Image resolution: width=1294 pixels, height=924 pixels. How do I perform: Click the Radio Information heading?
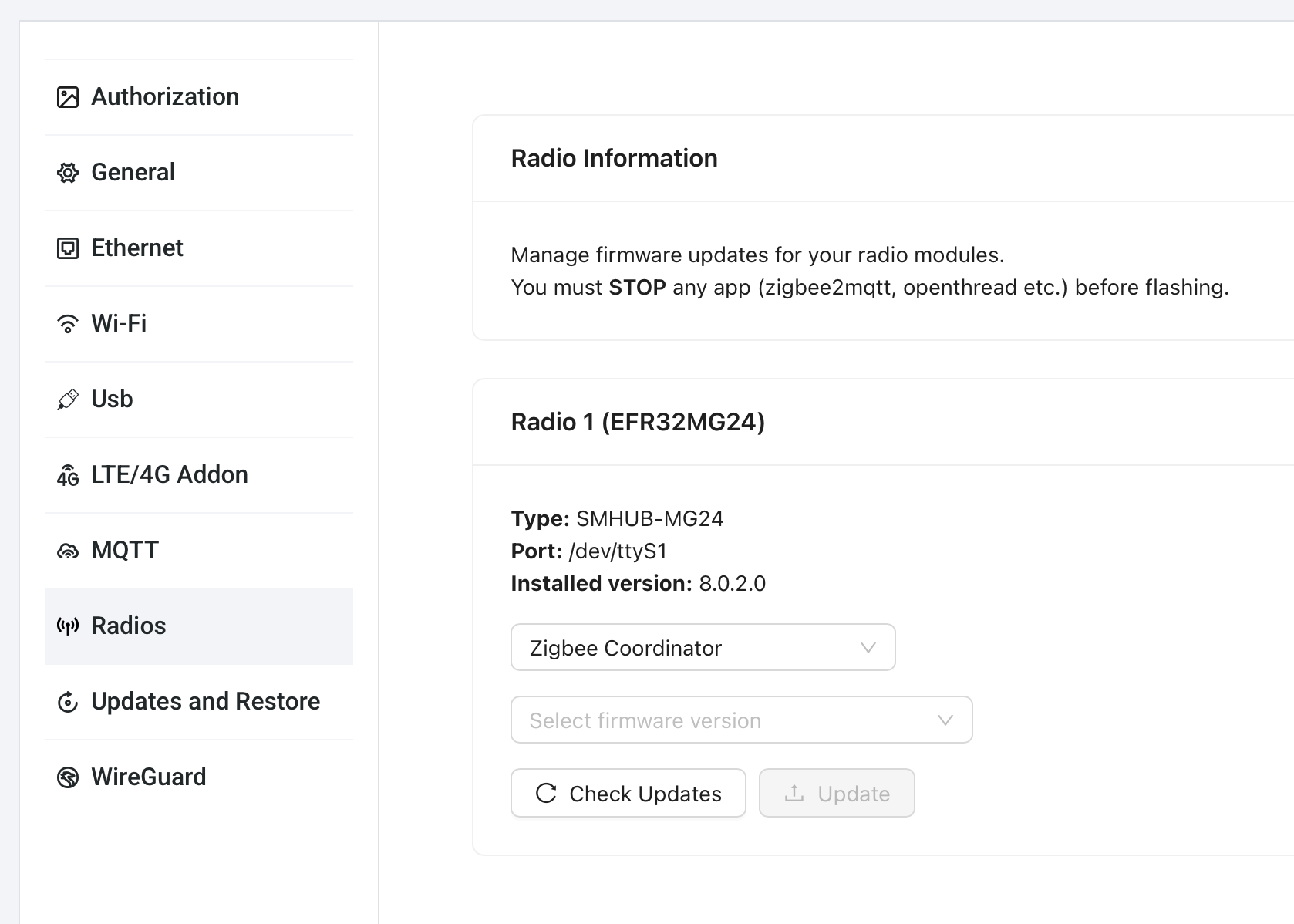click(614, 158)
